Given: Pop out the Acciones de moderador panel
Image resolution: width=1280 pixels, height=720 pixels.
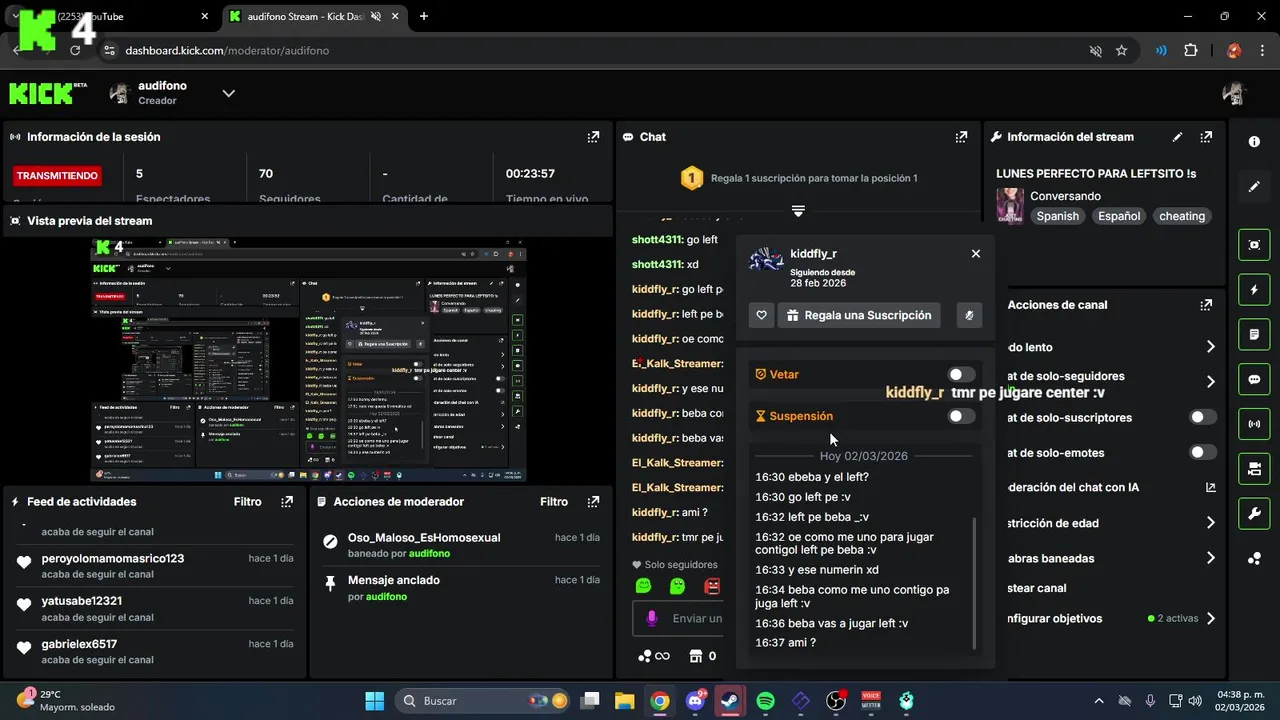Looking at the screenshot, I should [593, 502].
